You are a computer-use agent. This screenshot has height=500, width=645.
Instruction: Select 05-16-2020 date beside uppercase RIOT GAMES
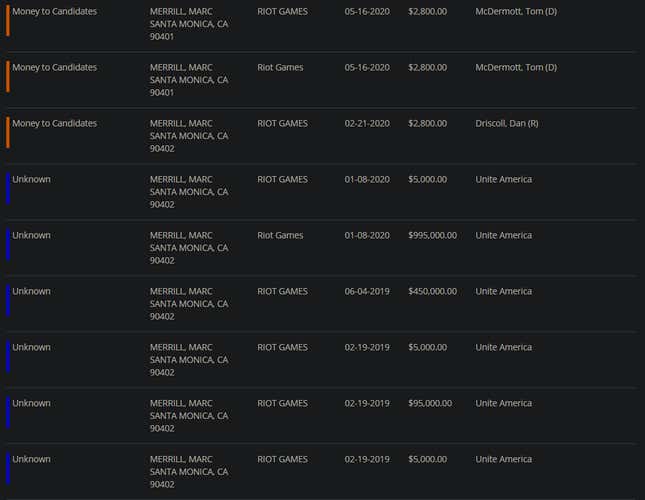[367, 12]
